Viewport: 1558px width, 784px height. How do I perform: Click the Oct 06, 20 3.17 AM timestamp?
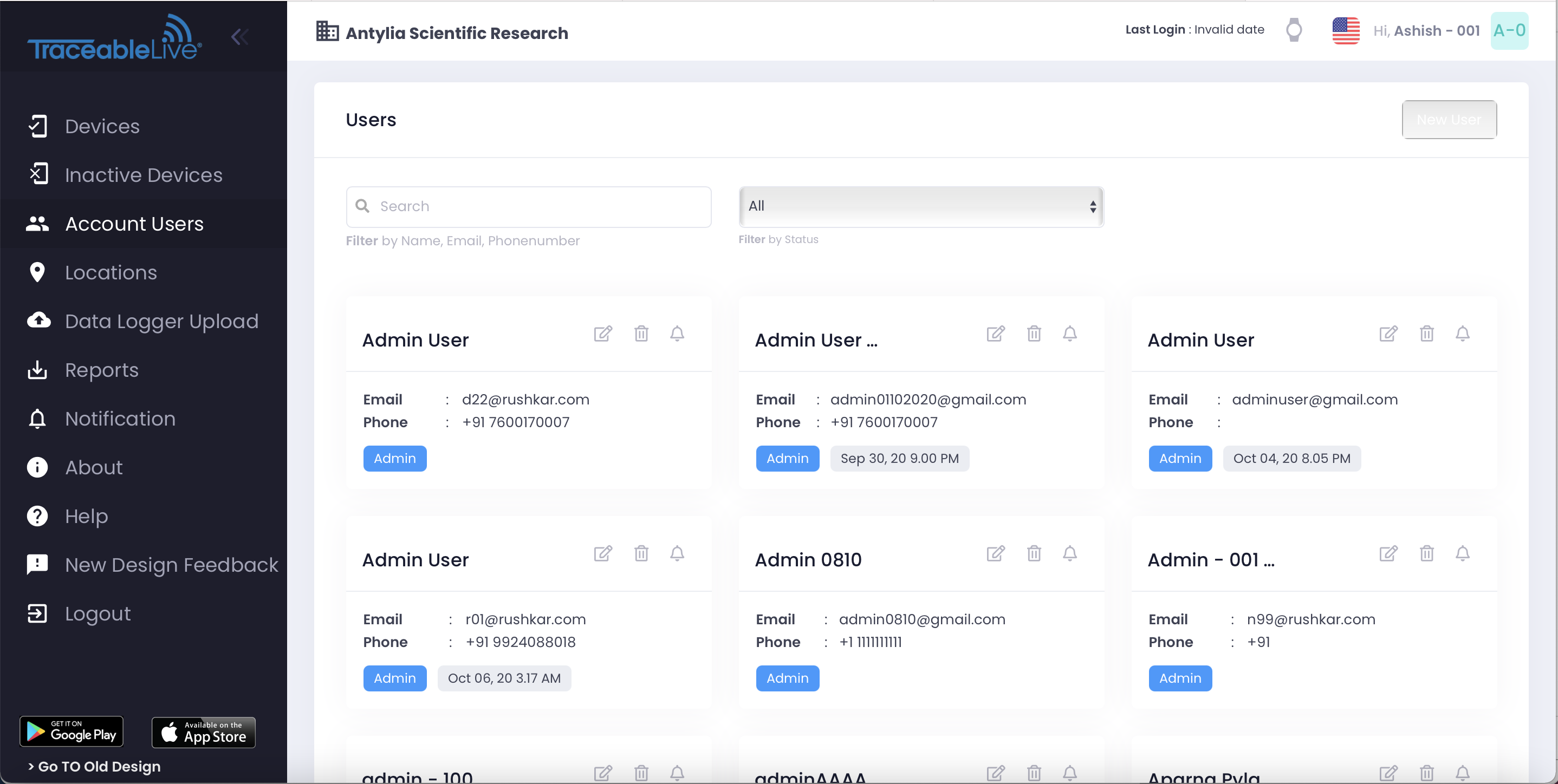504,678
